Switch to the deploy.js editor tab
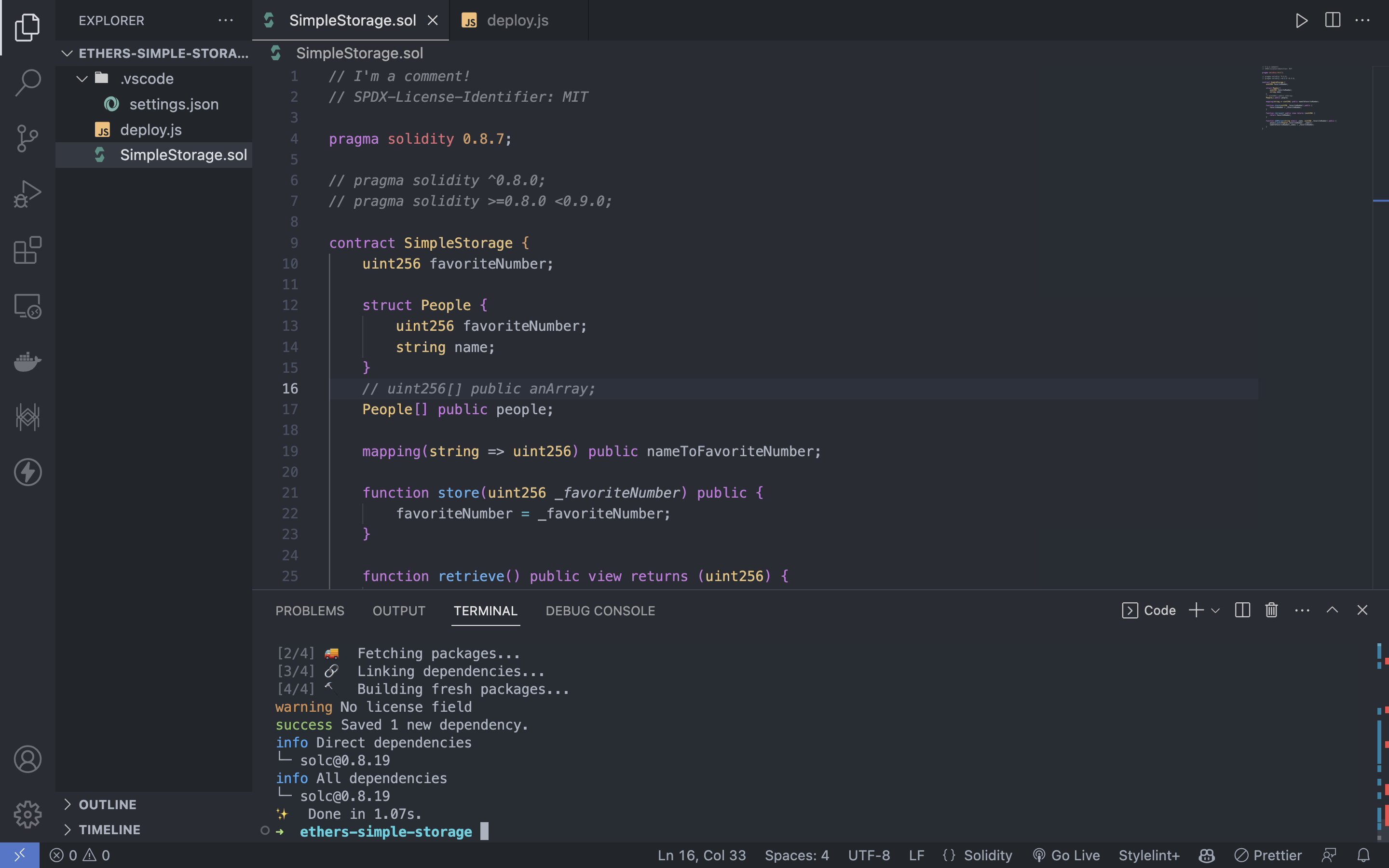The width and height of the screenshot is (1389, 868). [518, 21]
